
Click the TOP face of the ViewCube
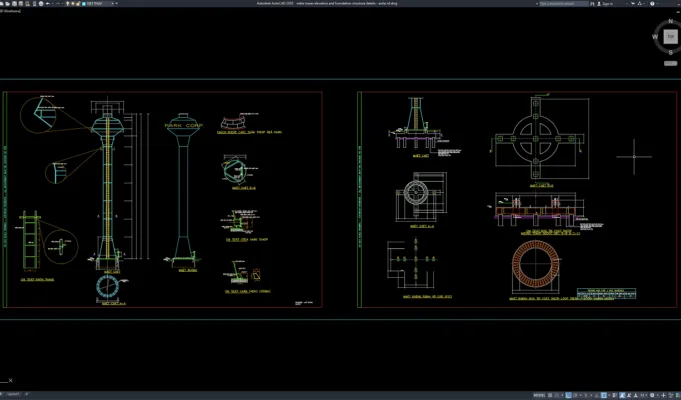click(x=670, y=36)
